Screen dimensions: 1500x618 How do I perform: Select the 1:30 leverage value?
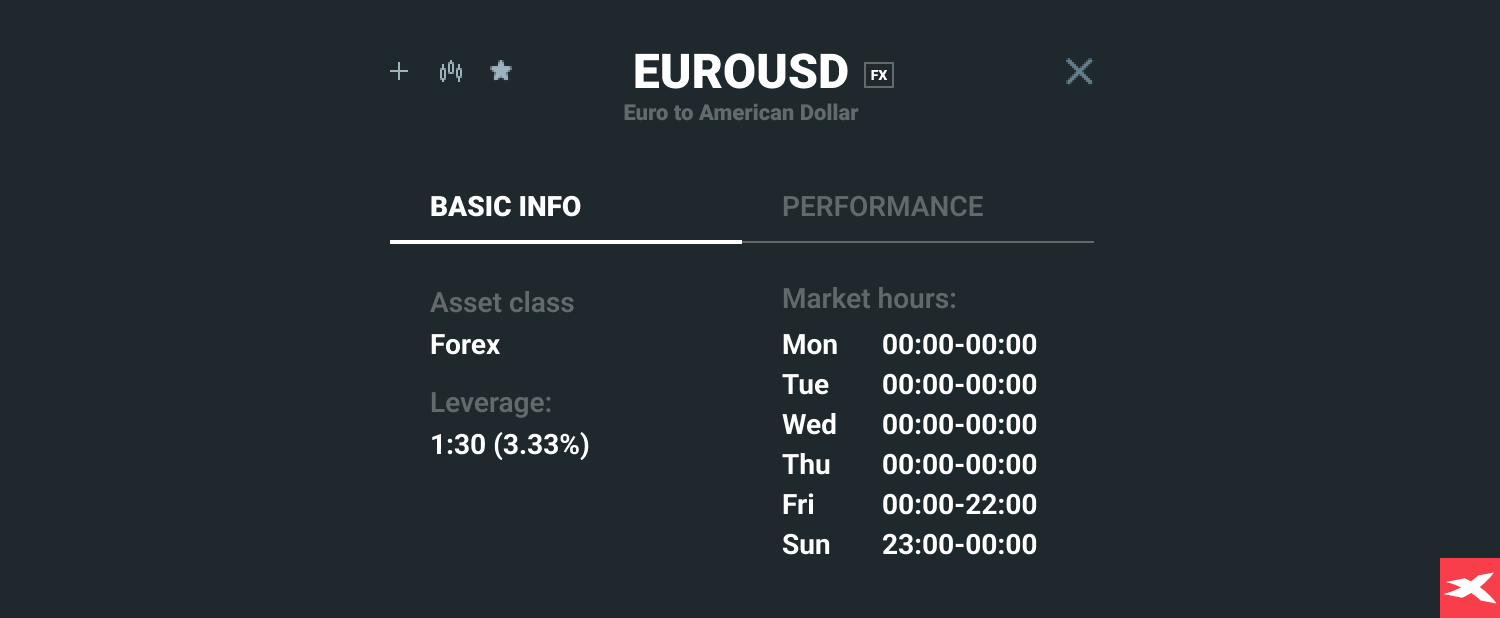point(511,444)
